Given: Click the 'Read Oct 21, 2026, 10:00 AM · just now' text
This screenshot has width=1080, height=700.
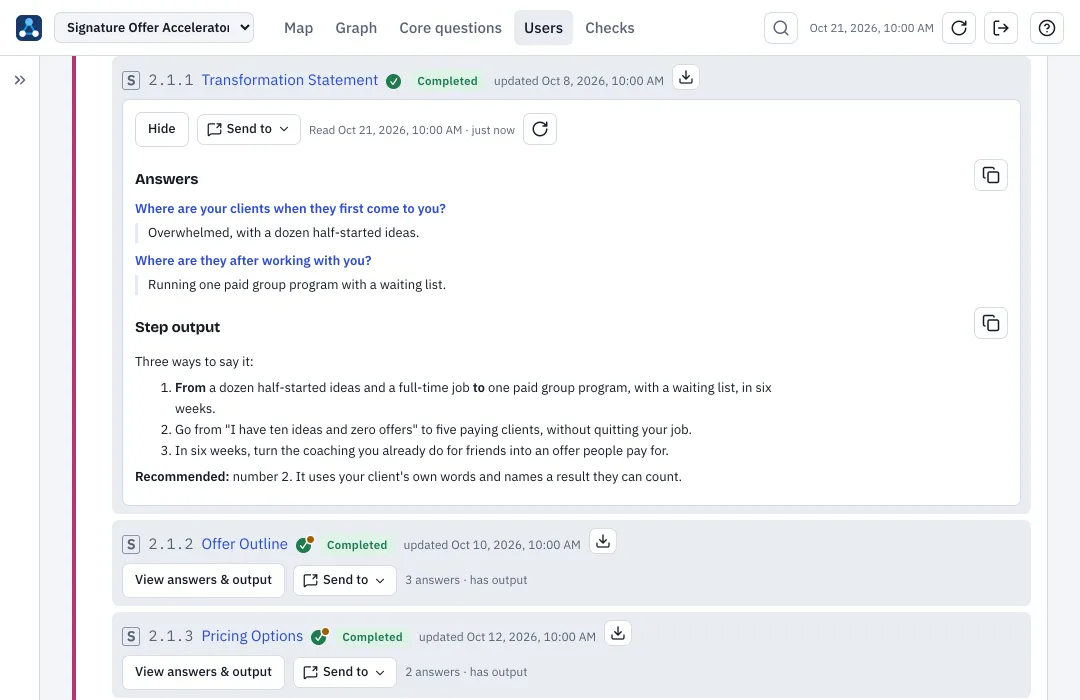Looking at the screenshot, I should pyautogui.click(x=412, y=130).
